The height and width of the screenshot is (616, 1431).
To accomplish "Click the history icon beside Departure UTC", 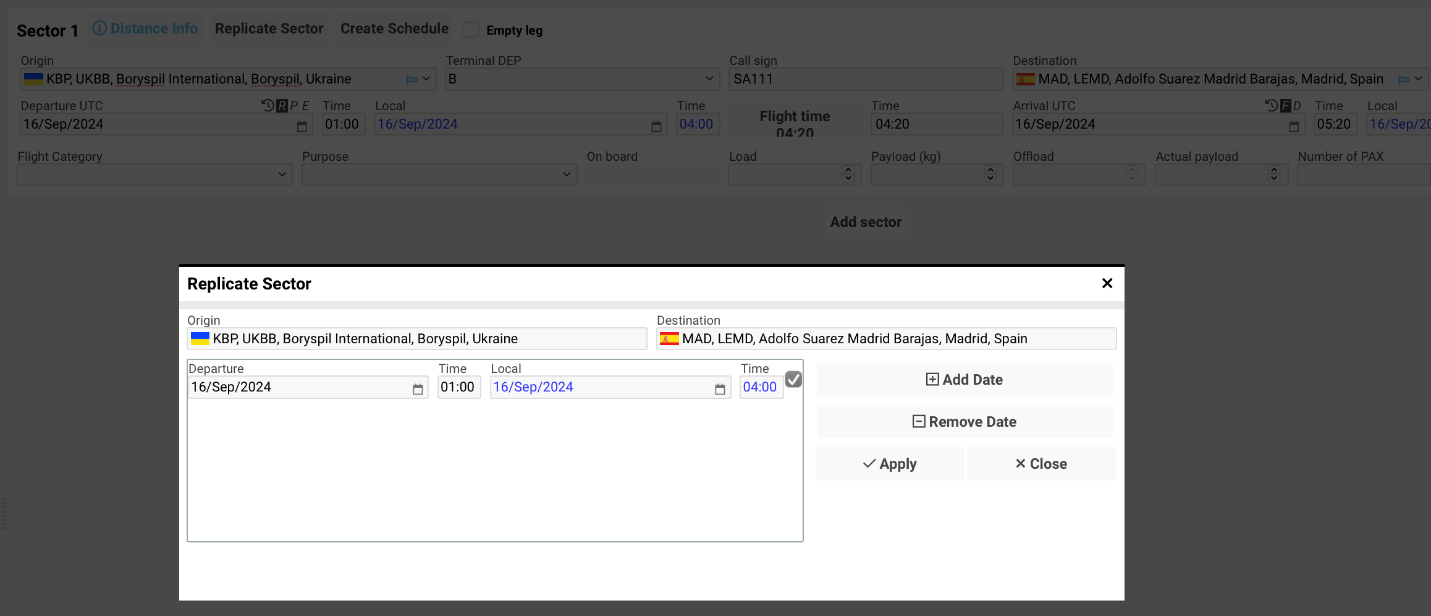I will (x=268, y=104).
